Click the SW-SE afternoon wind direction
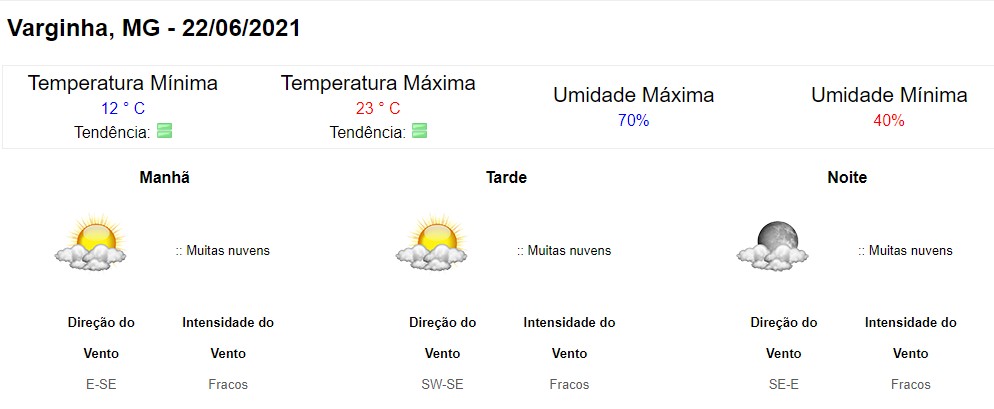Image resolution: width=994 pixels, height=409 pixels. tap(442, 384)
